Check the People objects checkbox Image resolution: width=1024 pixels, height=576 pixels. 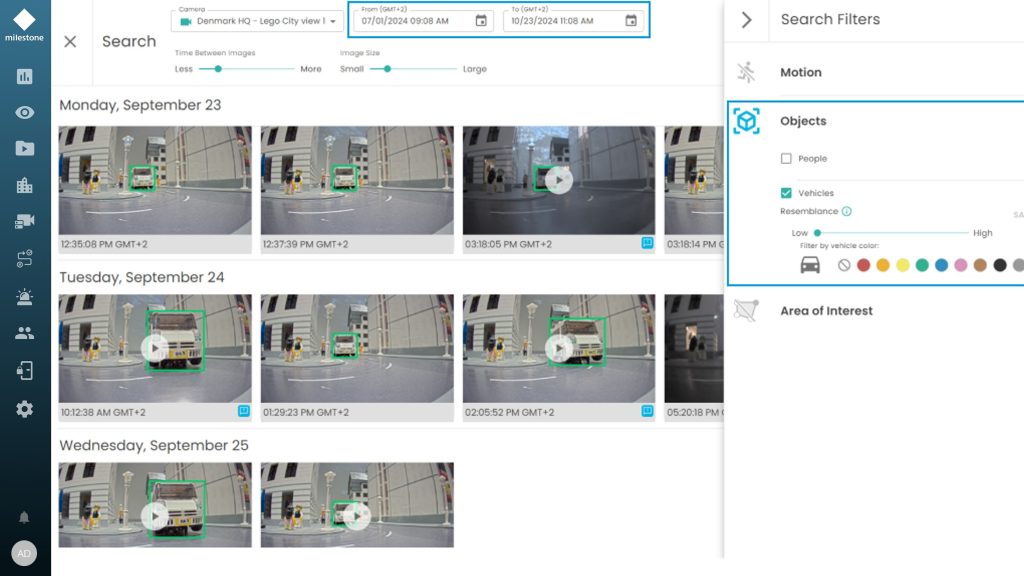tap(786, 159)
